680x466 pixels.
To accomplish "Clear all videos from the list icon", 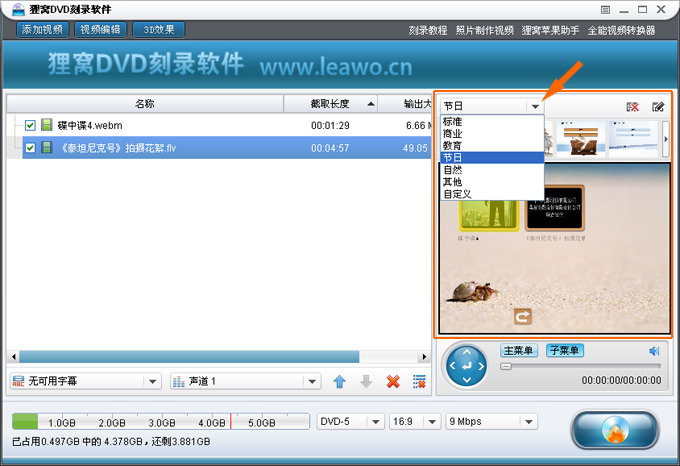I will (x=419, y=381).
